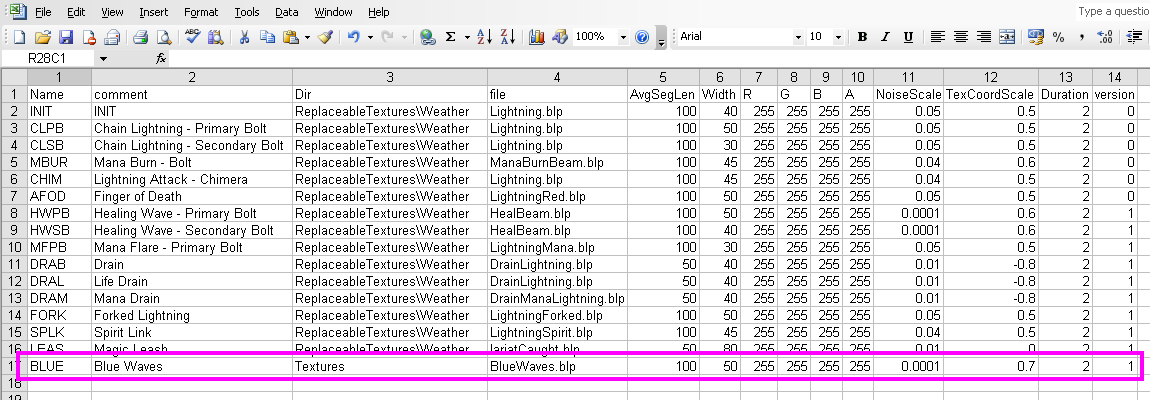The image size is (1150, 400).
Task: Click the Save floppy disk icon
Action: [65, 37]
